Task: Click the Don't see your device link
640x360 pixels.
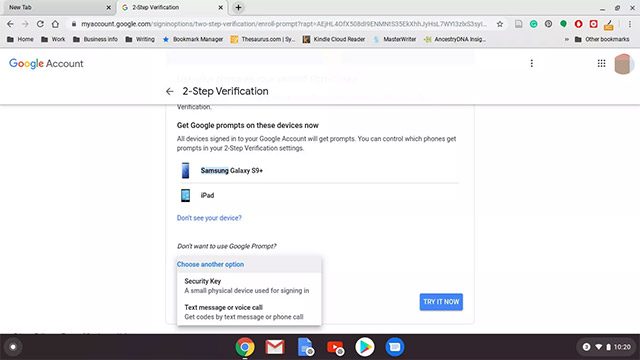Action: [x=209, y=218]
